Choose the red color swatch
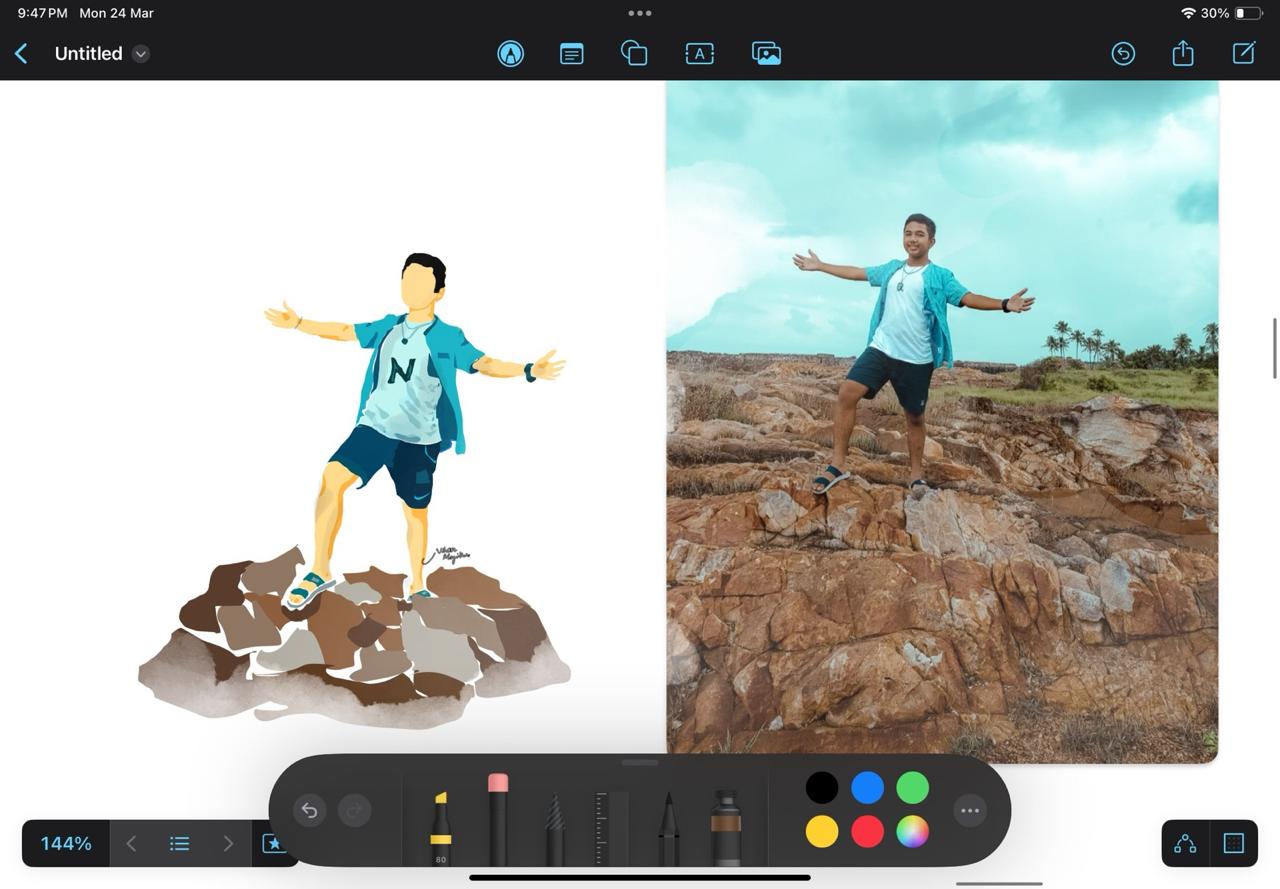This screenshot has height=889, width=1280. [867, 832]
